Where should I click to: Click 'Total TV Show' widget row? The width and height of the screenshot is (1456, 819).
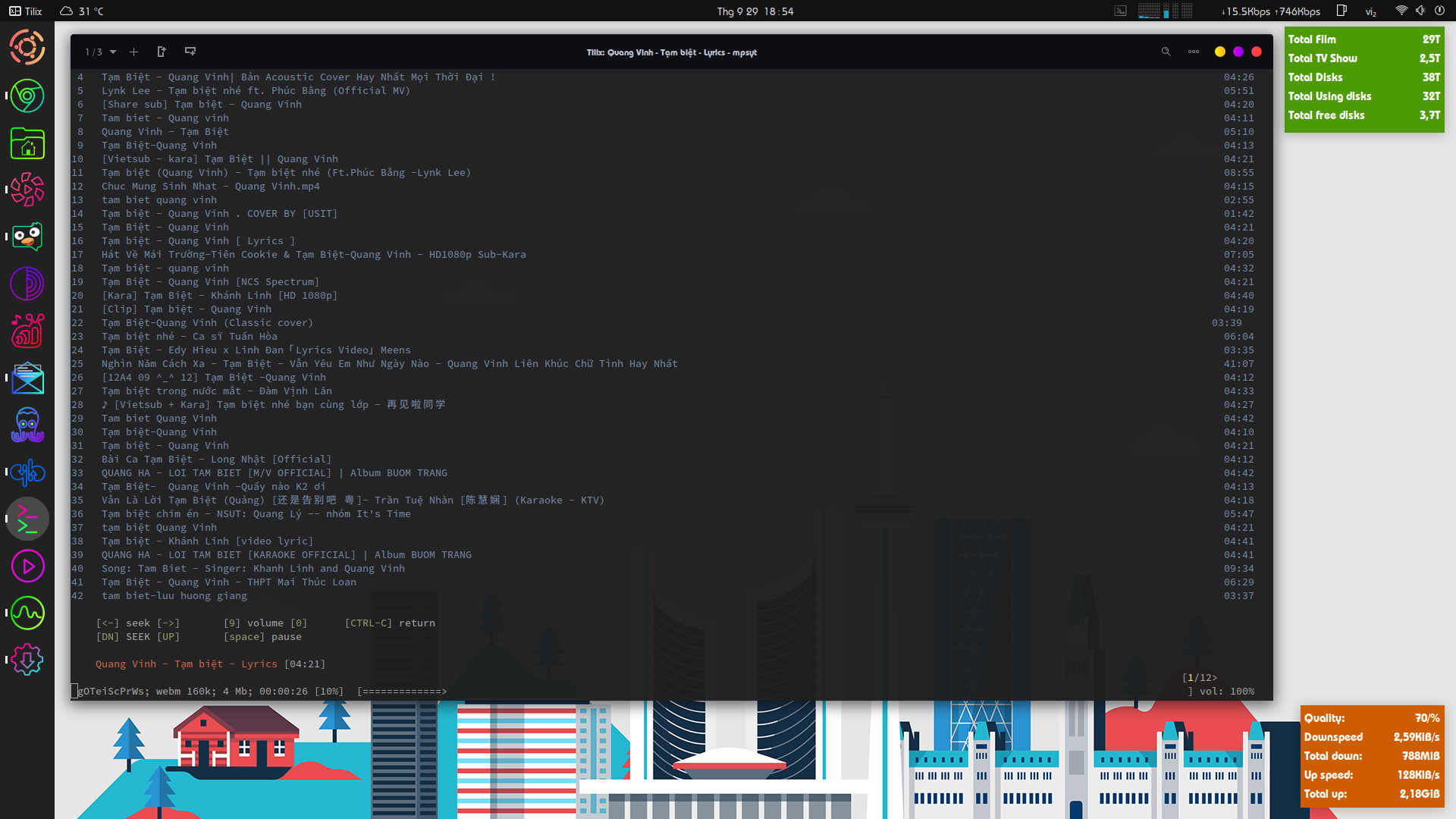[x=1364, y=58]
